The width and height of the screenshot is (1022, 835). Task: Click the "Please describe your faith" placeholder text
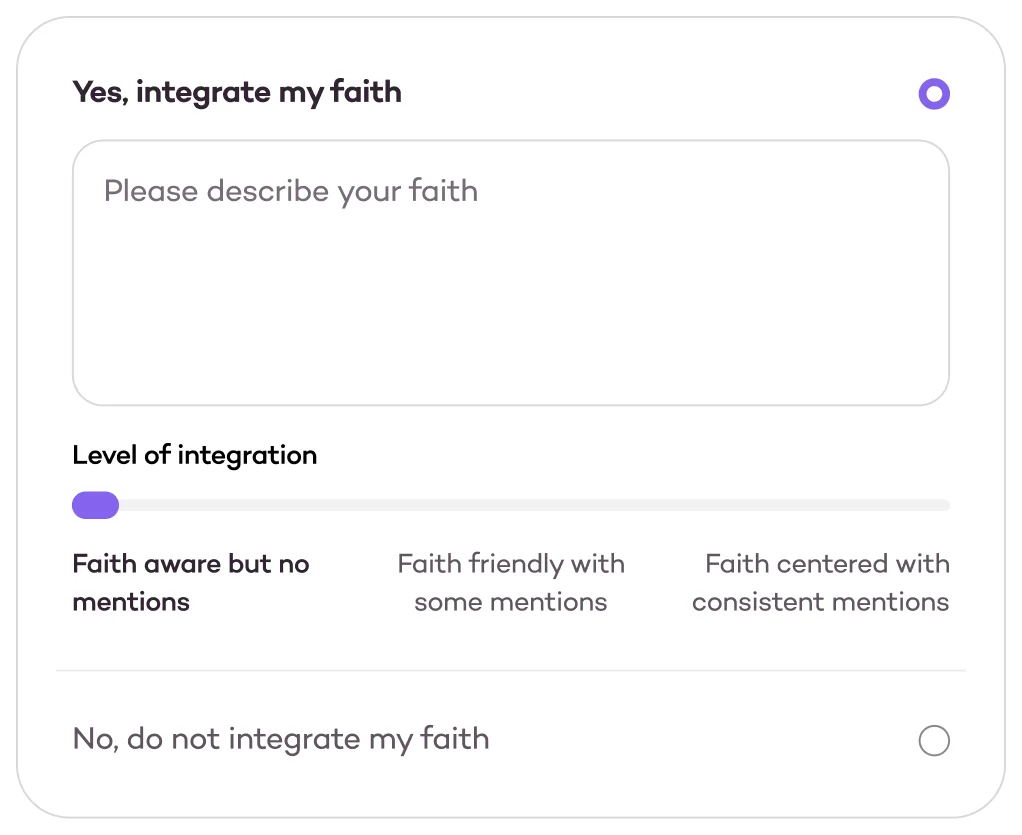click(292, 191)
